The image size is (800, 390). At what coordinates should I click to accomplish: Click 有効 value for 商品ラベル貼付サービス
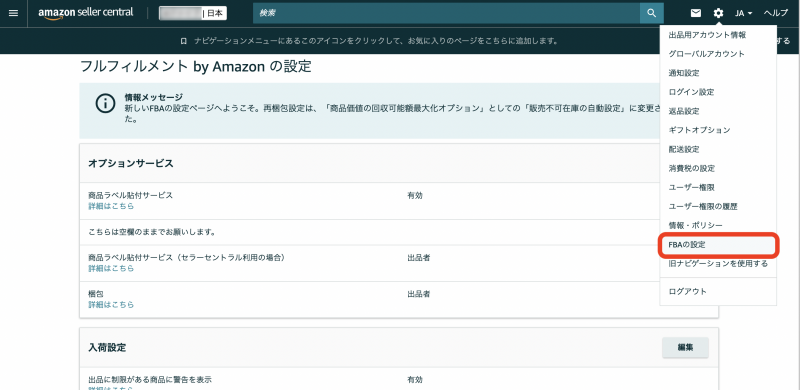tap(415, 196)
